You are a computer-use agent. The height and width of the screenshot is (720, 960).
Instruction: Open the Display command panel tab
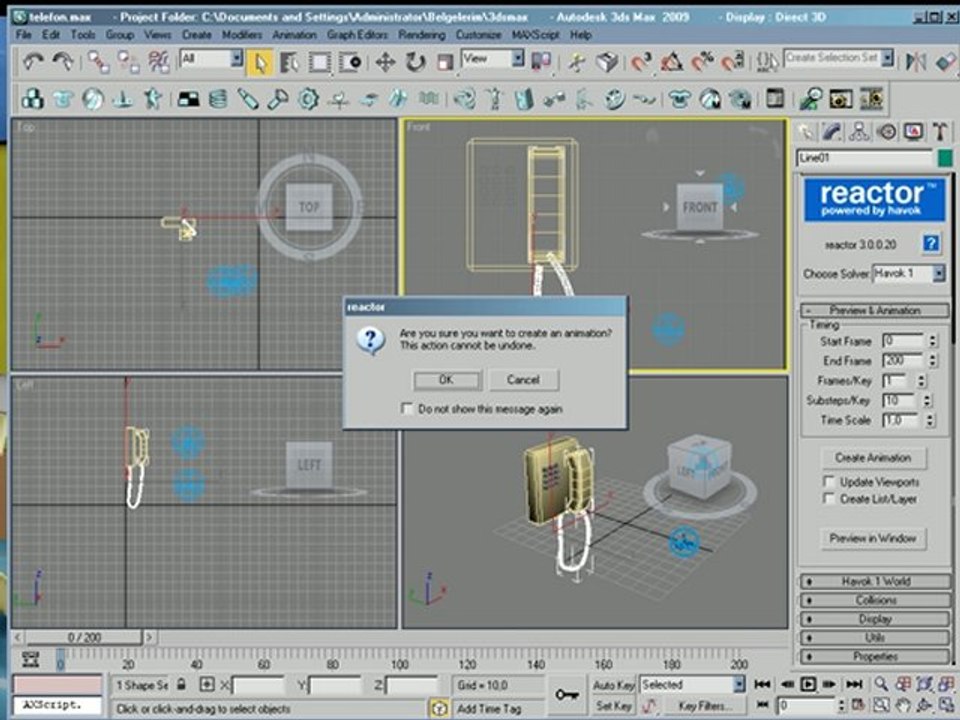[913, 132]
